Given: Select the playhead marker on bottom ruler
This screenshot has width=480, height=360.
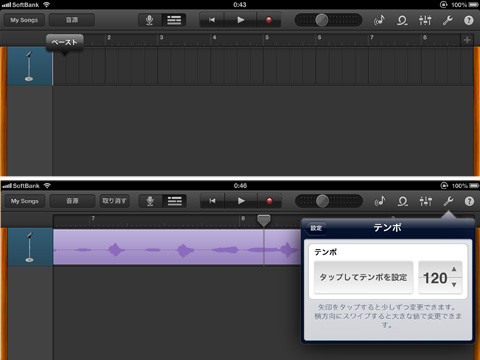Looking at the screenshot, I should point(264,221).
